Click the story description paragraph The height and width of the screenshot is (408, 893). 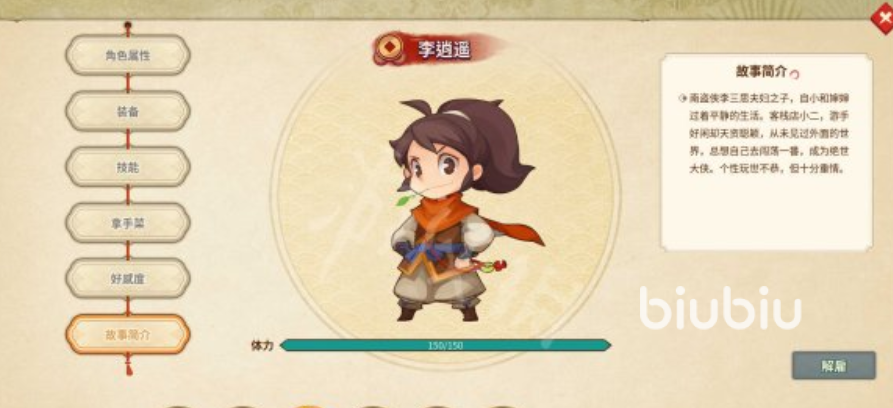pos(763,134)
